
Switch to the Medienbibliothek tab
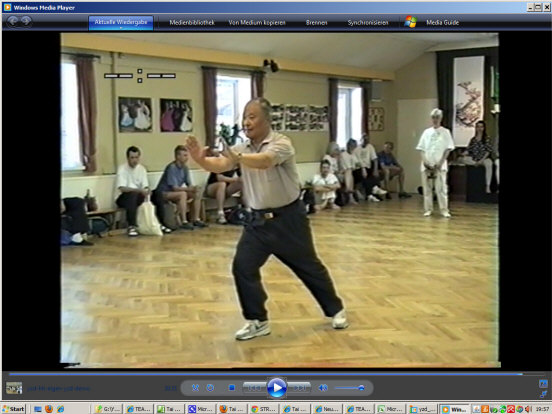192,23
